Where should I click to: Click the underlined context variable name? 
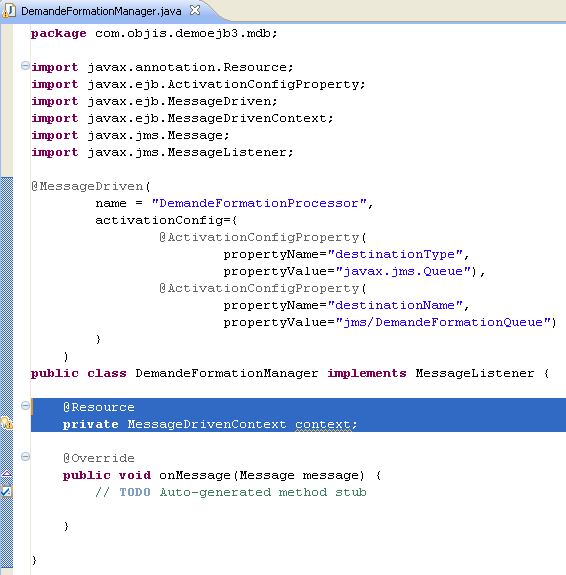tap(323, 424)
